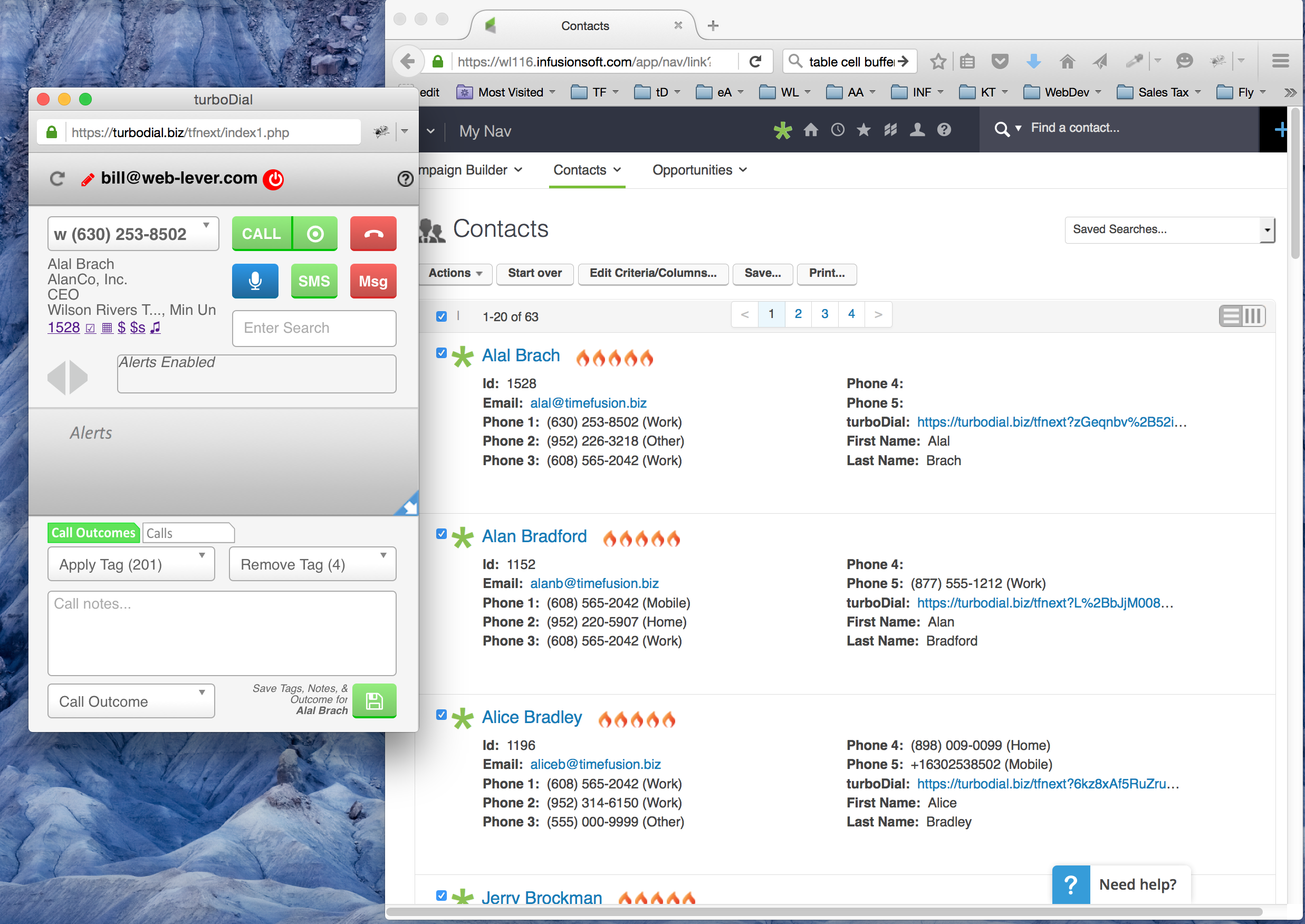
Task: Uncheck the Alal Brach contact checkbox
Action: 441,353
